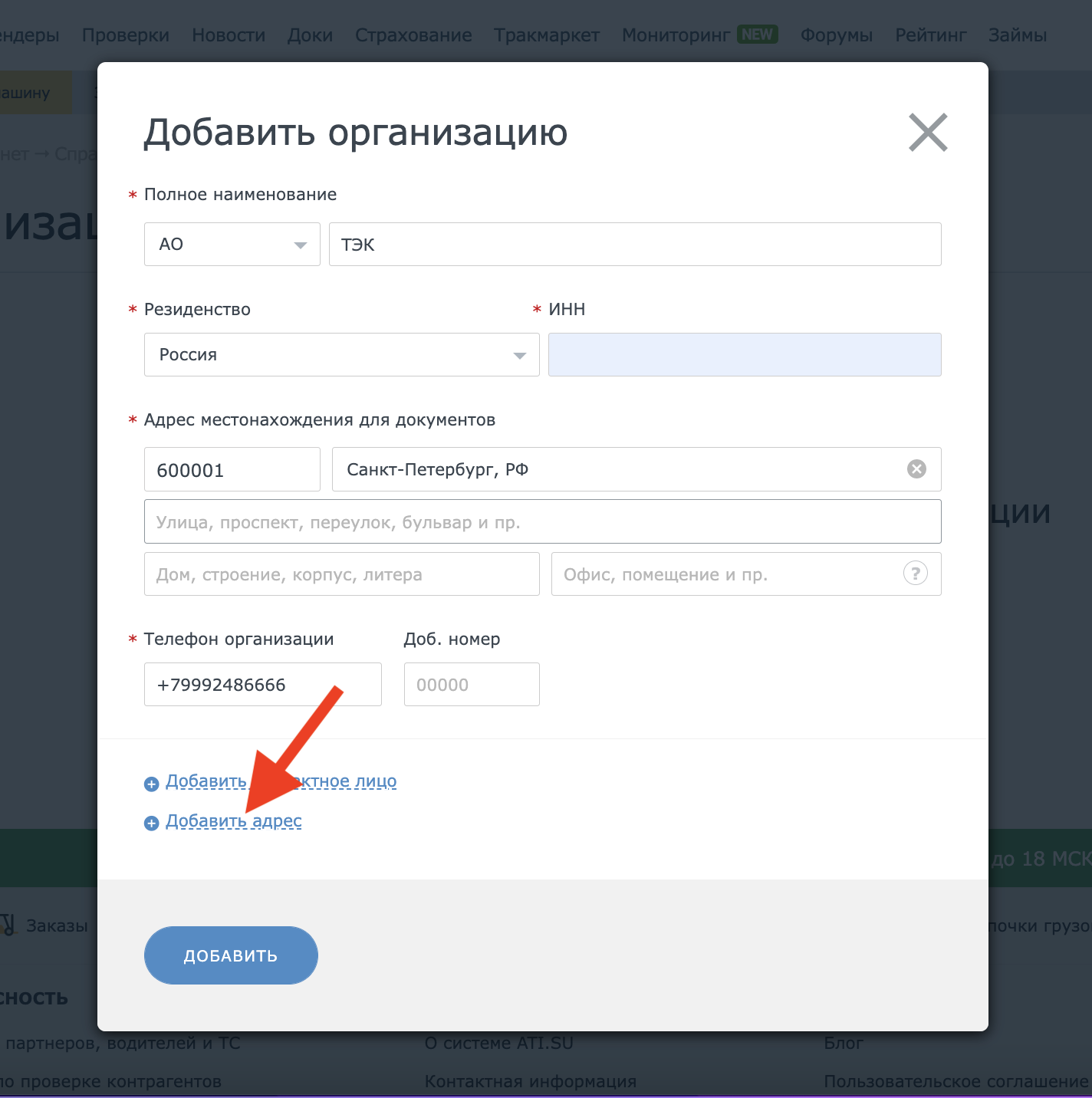
Task: Focus the ИНН input field
Action: click(745, 355)
